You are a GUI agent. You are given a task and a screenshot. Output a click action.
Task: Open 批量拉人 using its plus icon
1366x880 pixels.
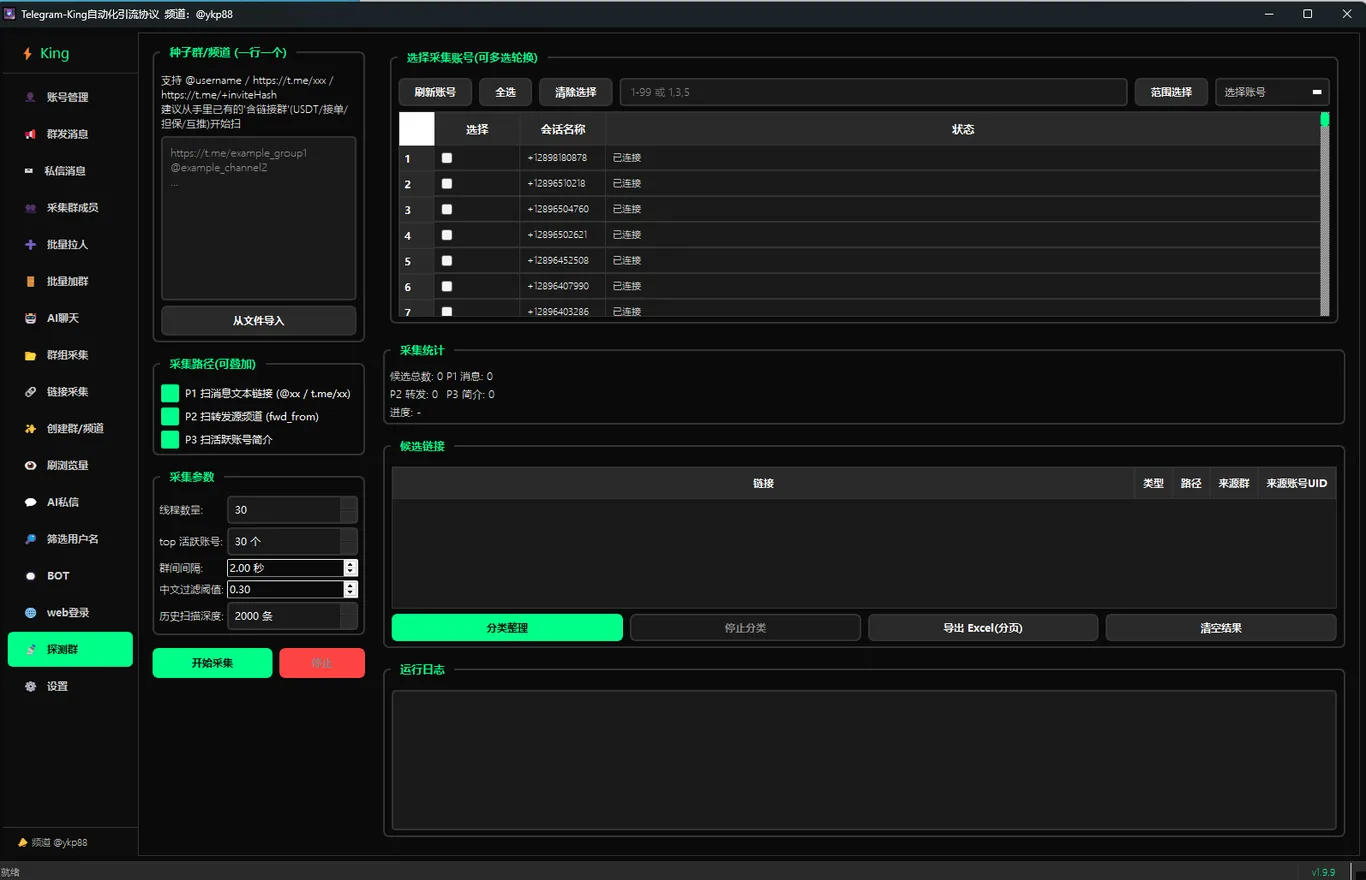(30, 244)
